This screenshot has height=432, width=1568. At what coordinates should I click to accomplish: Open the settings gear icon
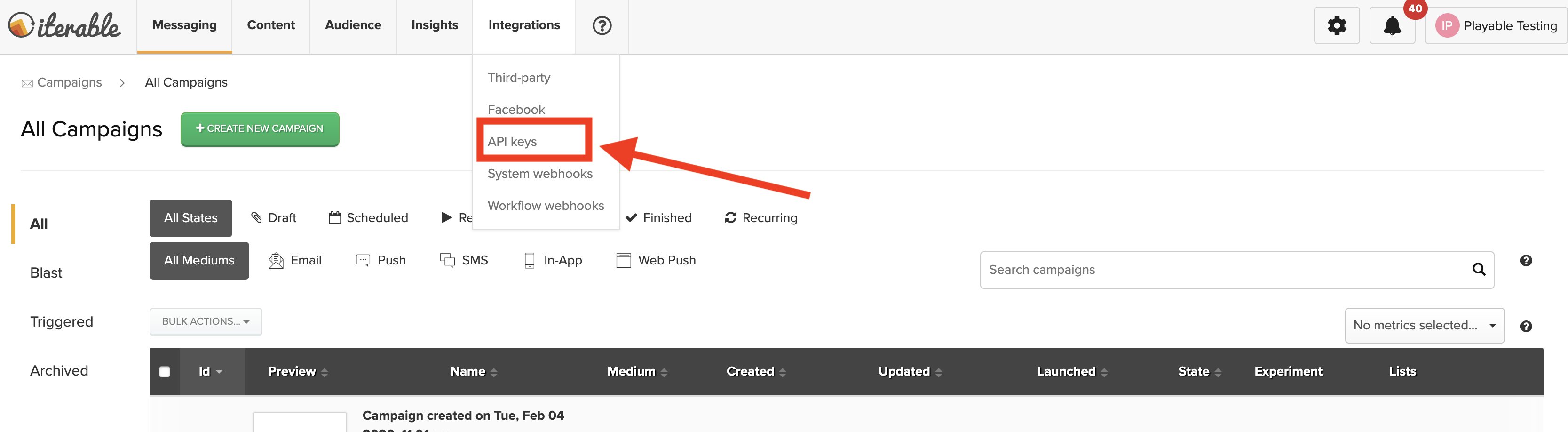coord(1337,25)
